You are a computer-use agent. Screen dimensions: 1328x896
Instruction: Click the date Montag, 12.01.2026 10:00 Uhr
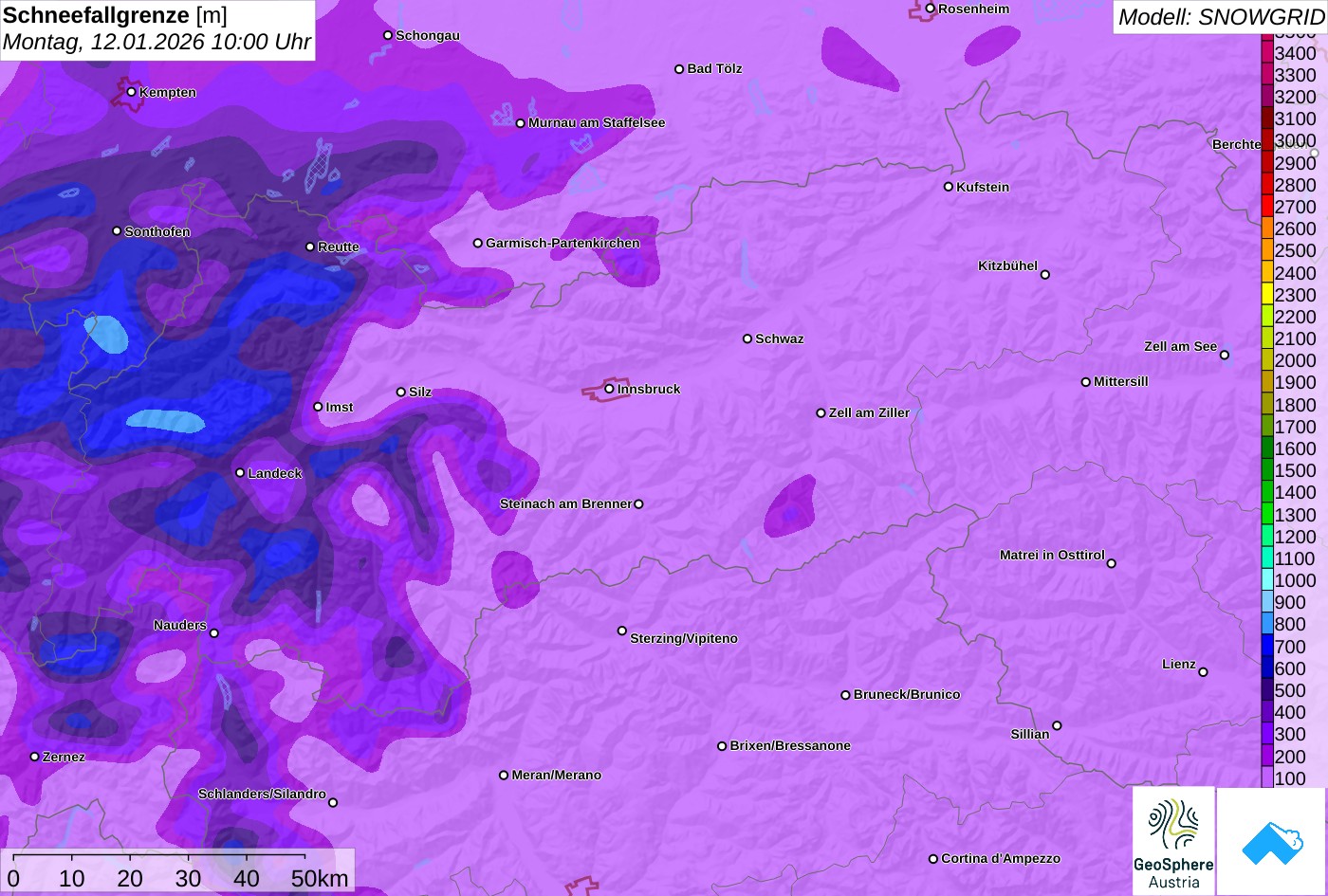tap(157, 43)
